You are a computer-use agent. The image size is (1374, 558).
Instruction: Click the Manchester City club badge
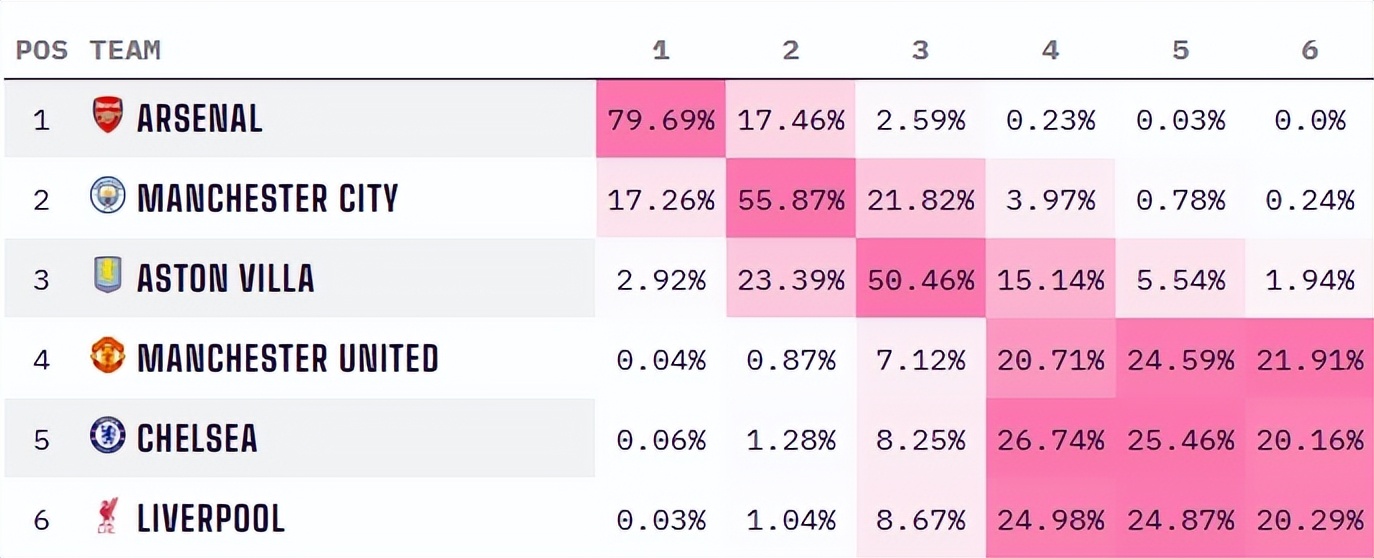[107, 196]
